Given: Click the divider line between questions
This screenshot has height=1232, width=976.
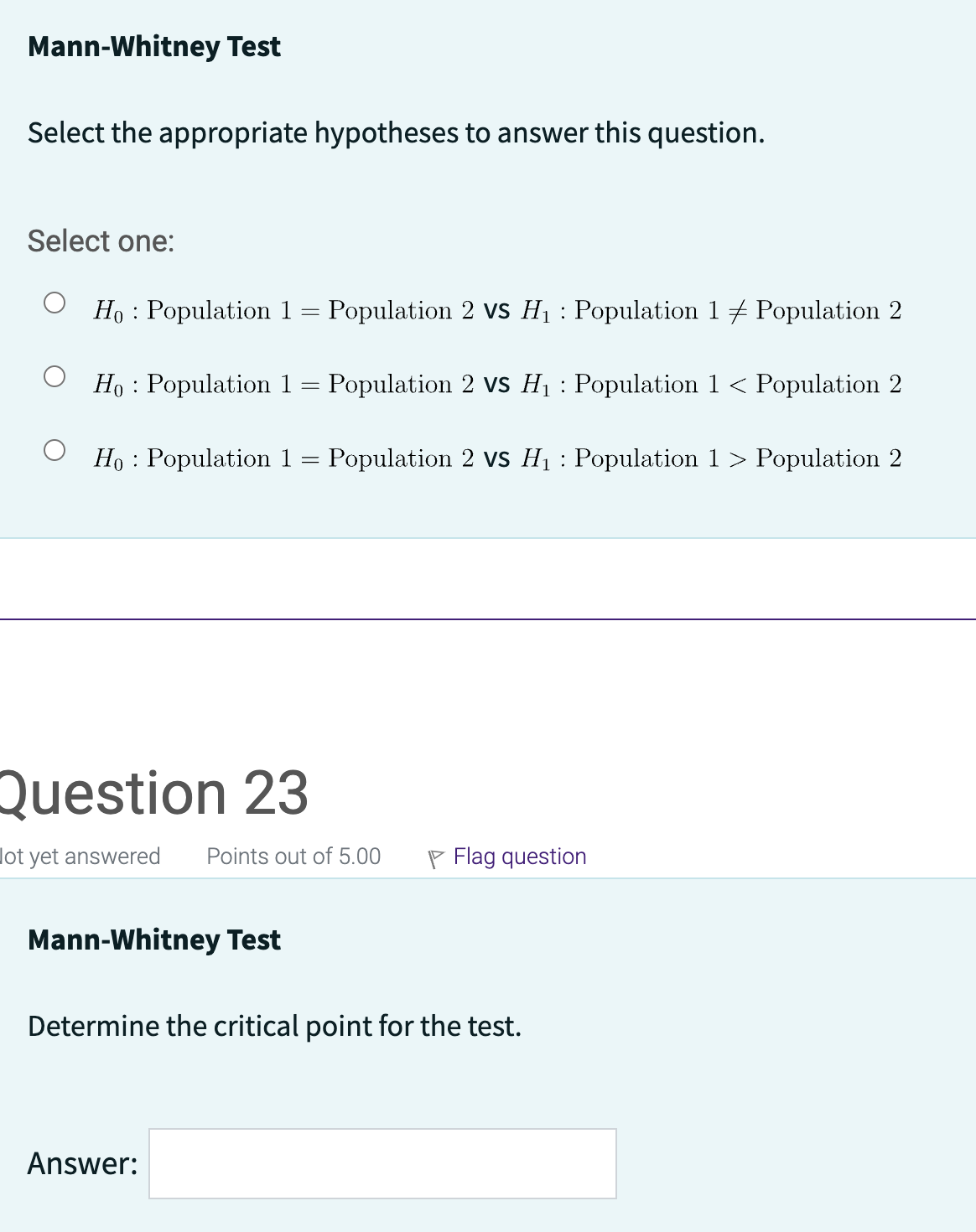Looking at the screenshot, I should pos(488,617).
